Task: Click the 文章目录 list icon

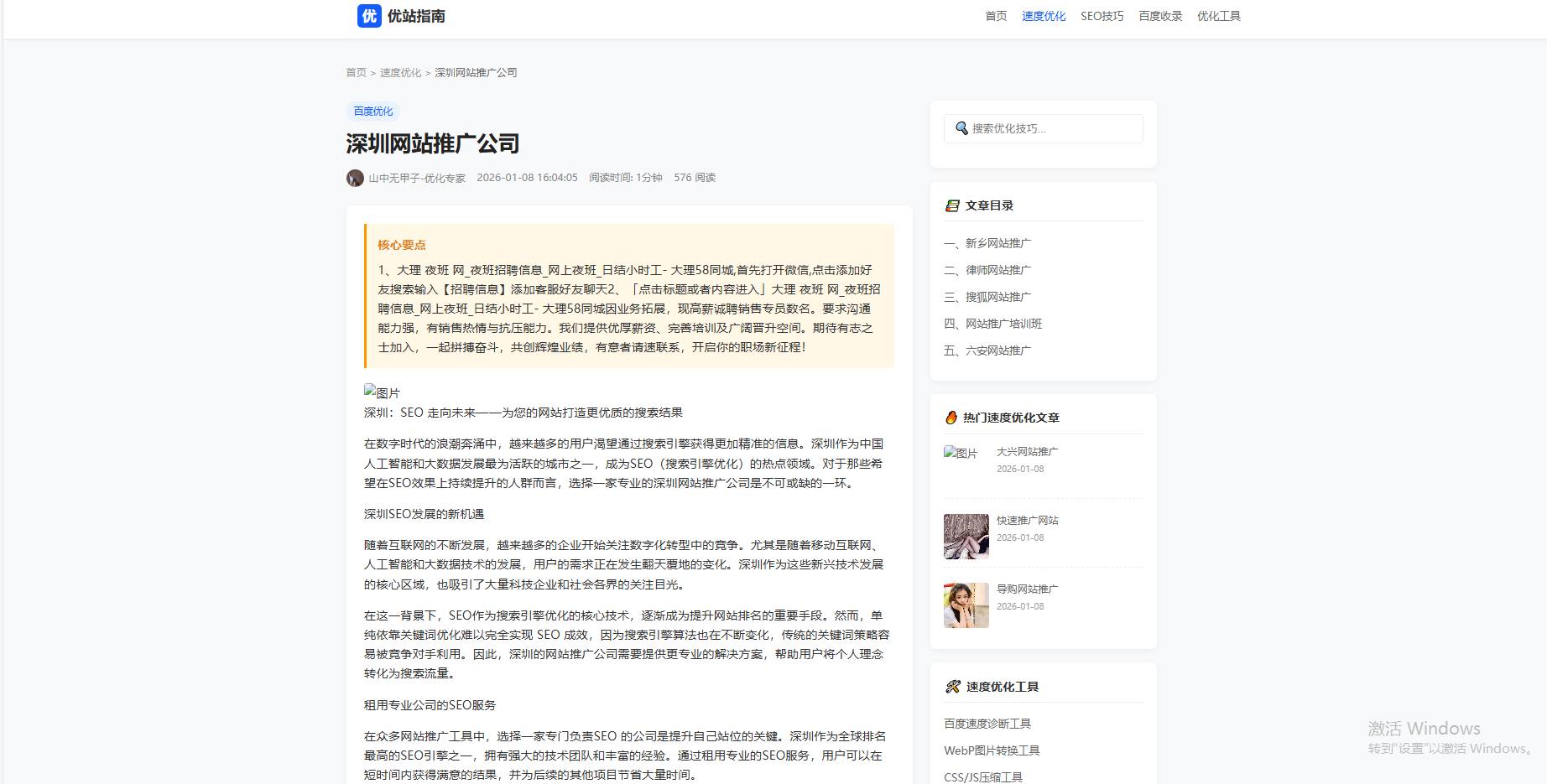Action: pos(952,205)
